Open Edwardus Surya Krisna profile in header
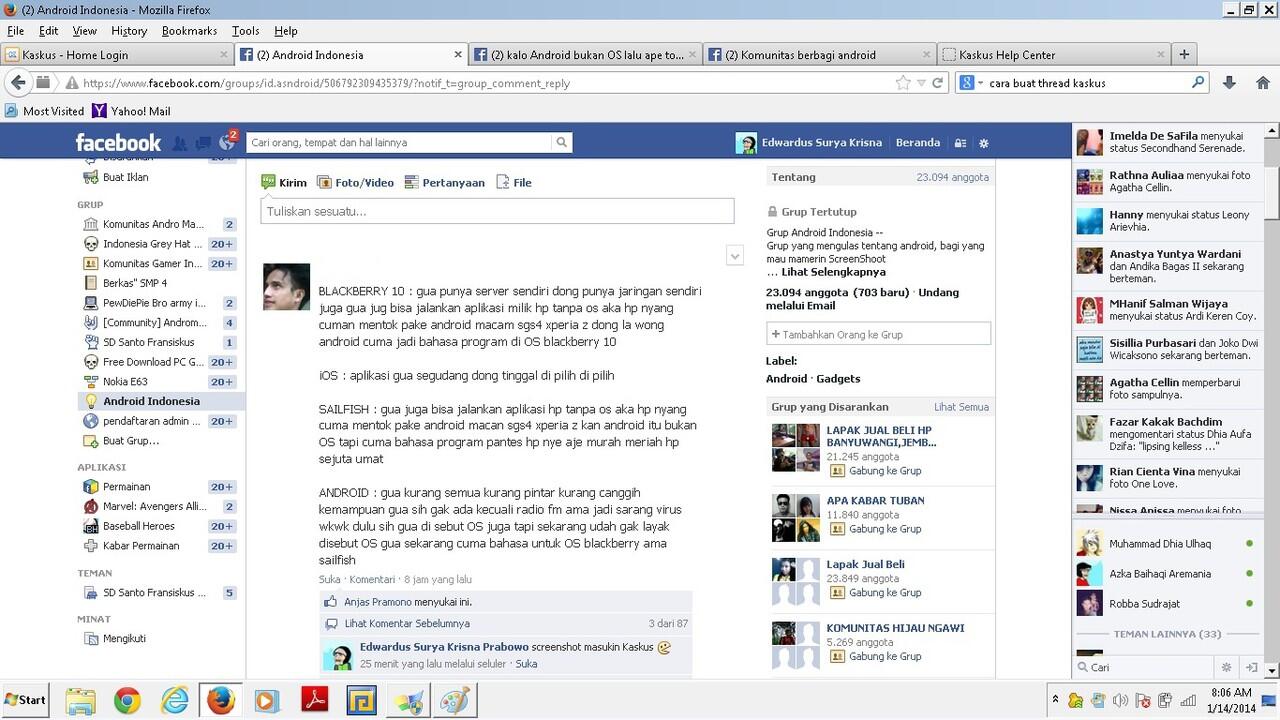Viewport: 1280px width, 720px height. pos(809,143)
